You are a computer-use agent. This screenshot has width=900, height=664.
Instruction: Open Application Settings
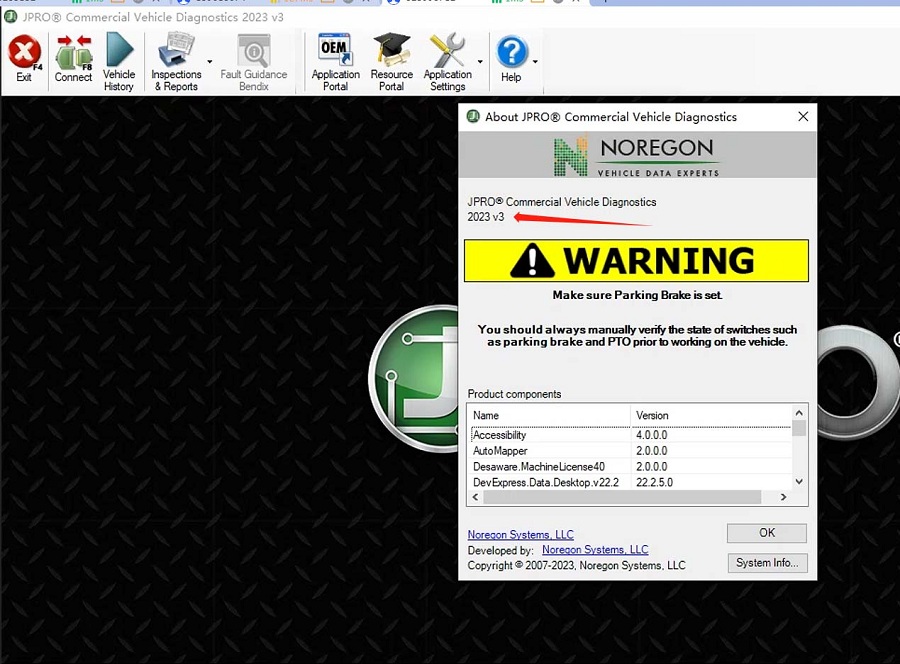[448, 61]
